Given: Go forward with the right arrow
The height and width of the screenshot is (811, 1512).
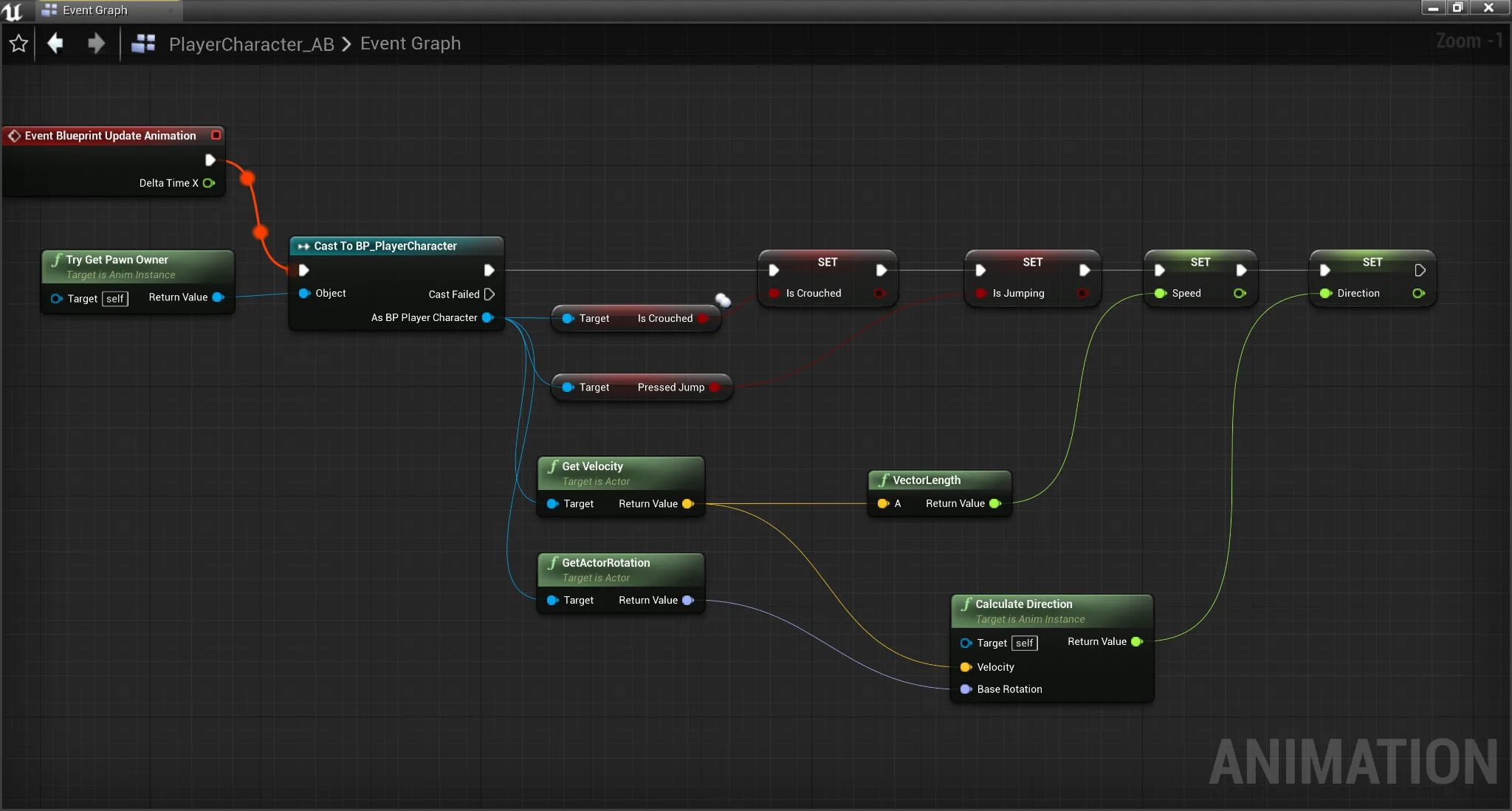Looking at the screenshot, I should point(96,44).
